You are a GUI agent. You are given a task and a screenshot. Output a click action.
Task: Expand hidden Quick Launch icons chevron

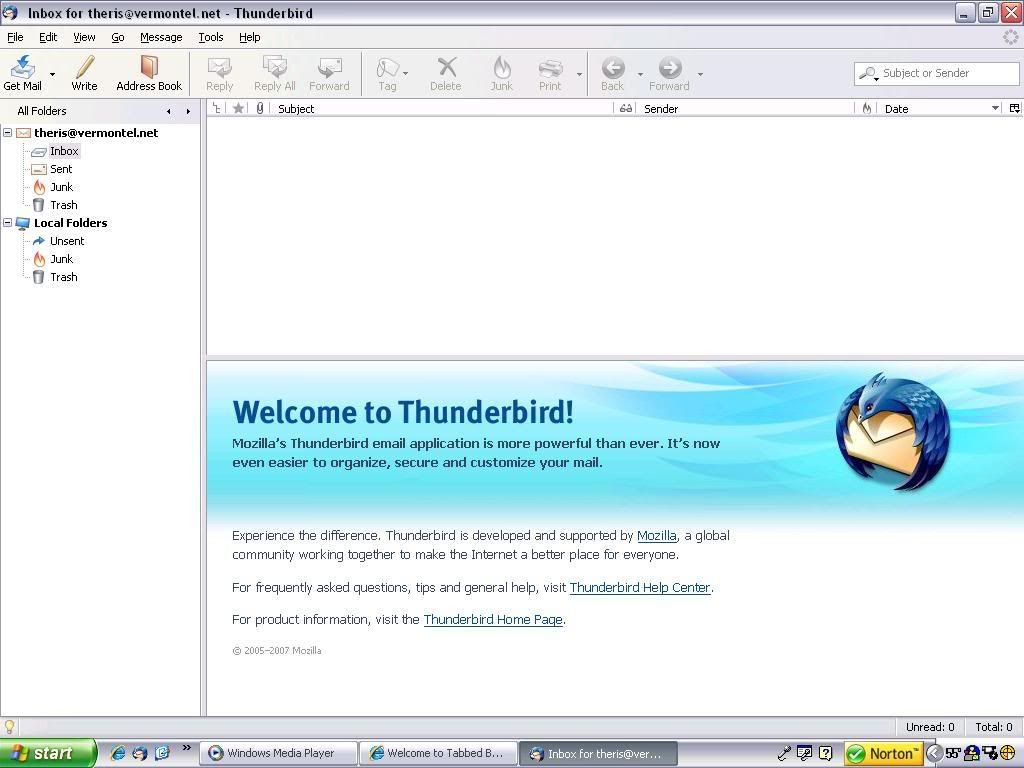(187, 748)
